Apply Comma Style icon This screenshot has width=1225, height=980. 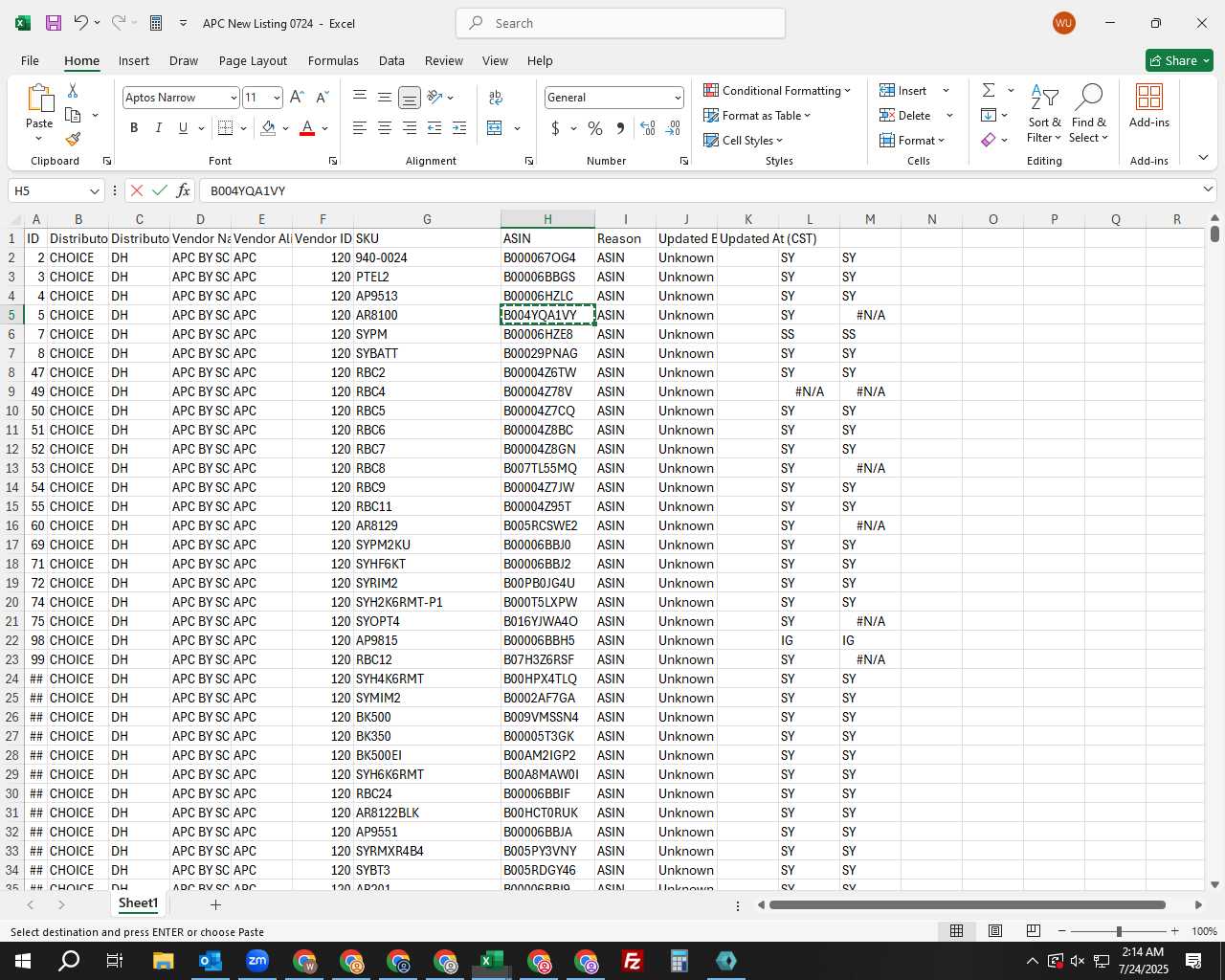pyautogui.click(x=620, y=128)
